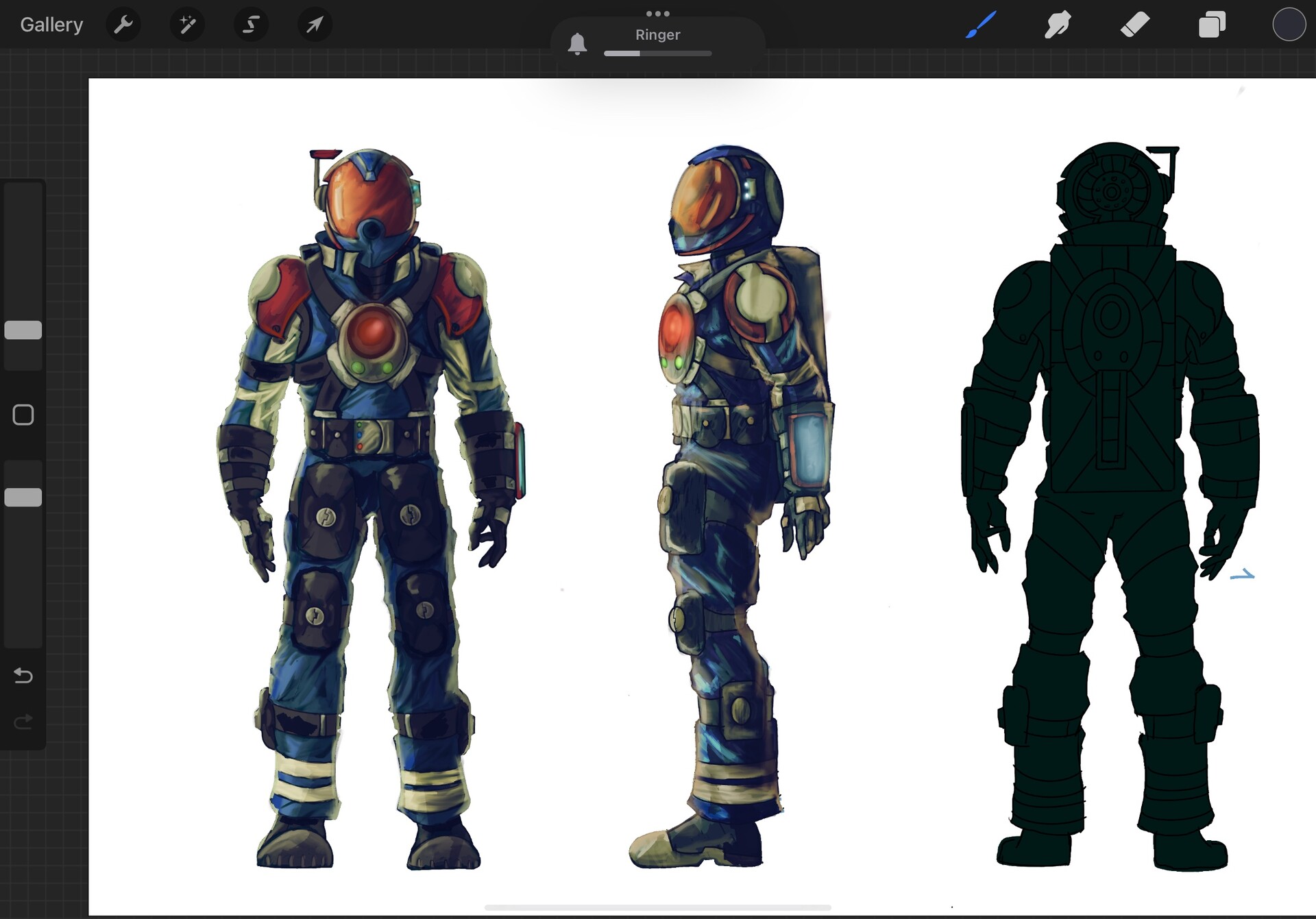The width and height of the screenshot is (1316, 919).
Task: Tap the brush size slider on the sidebar
Action: pyautogui.click(x=23, y=330)
